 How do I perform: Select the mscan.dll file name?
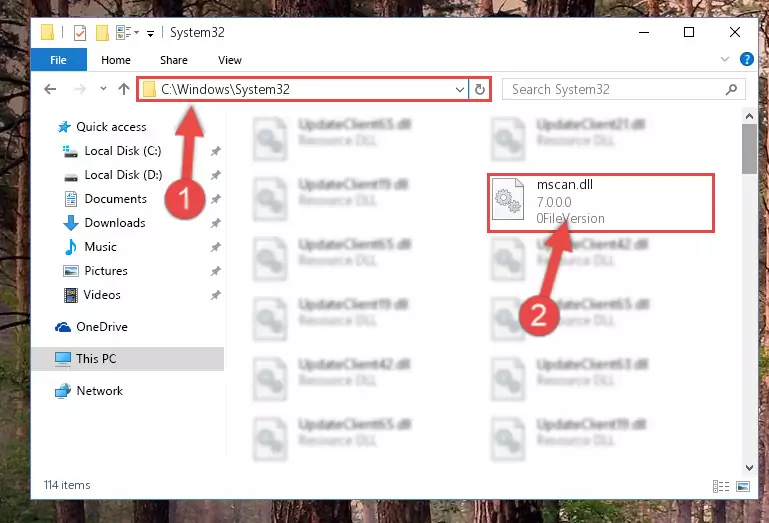tap(564, 184)
